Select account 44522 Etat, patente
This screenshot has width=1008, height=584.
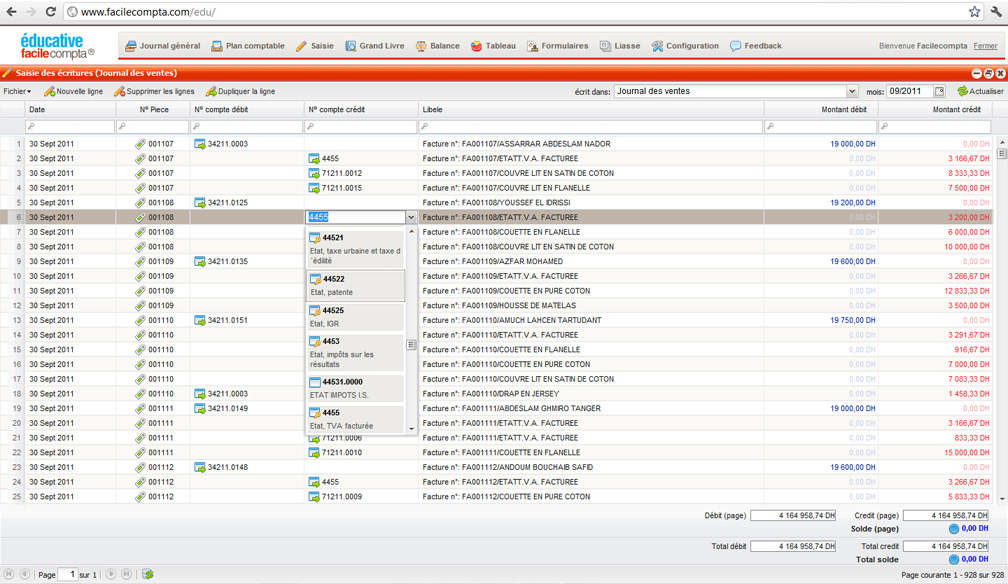pos(356,286)
